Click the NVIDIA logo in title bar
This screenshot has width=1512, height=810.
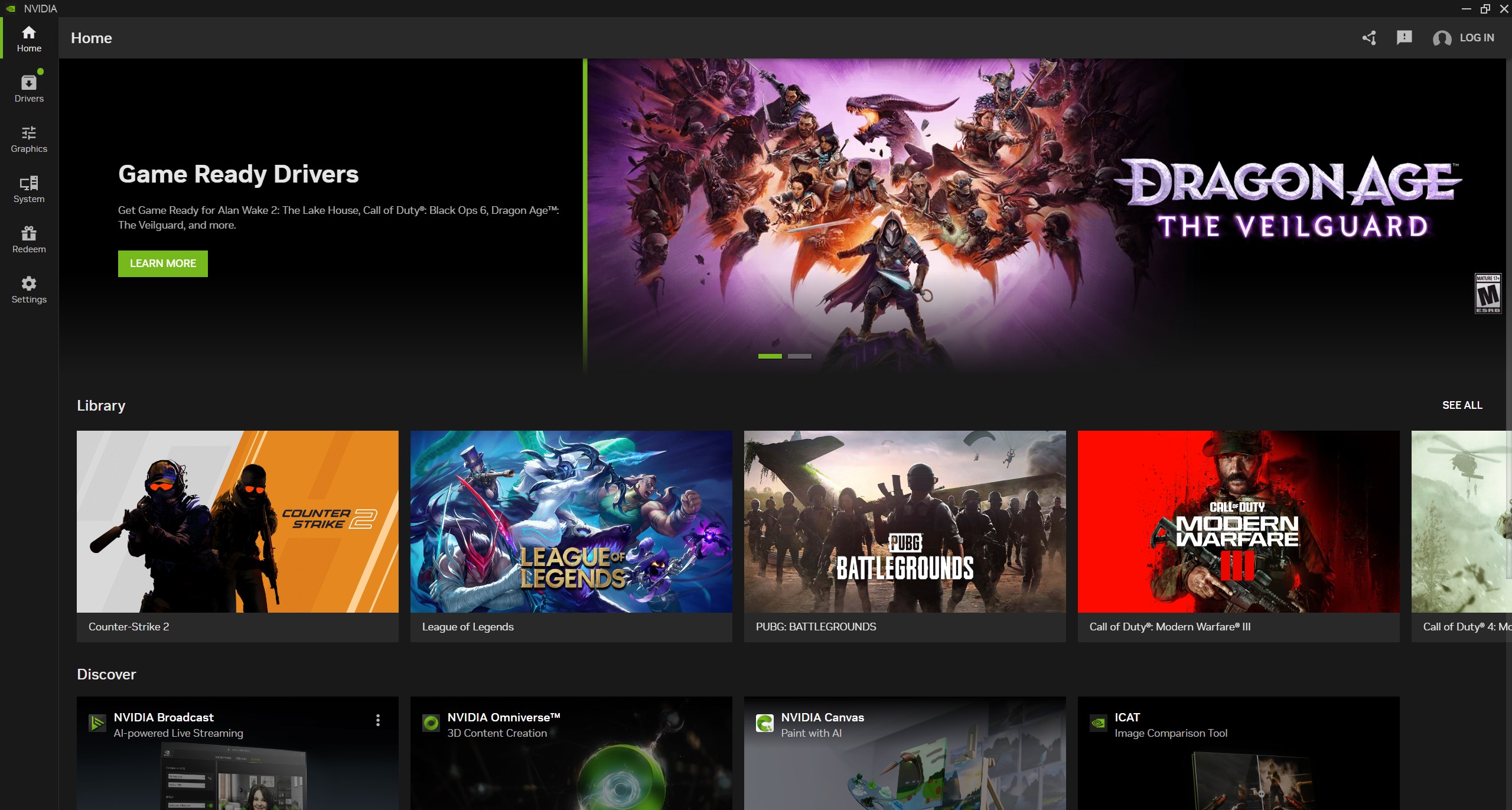(x=11, y=8)
